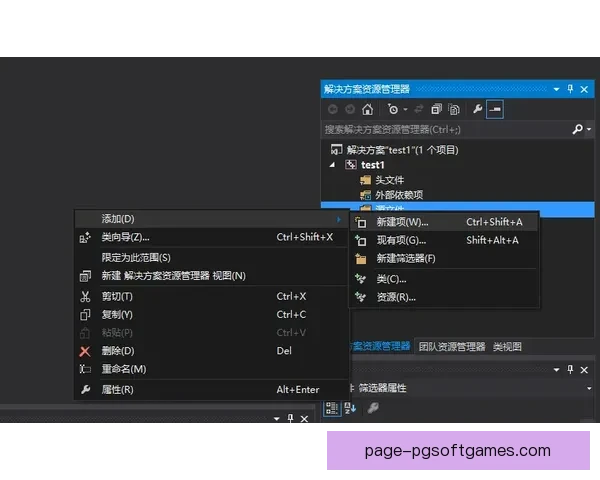Switch to the 类视图 tab
The height and width of the screenshot is (480, 600).
click(x=507, y=346)
